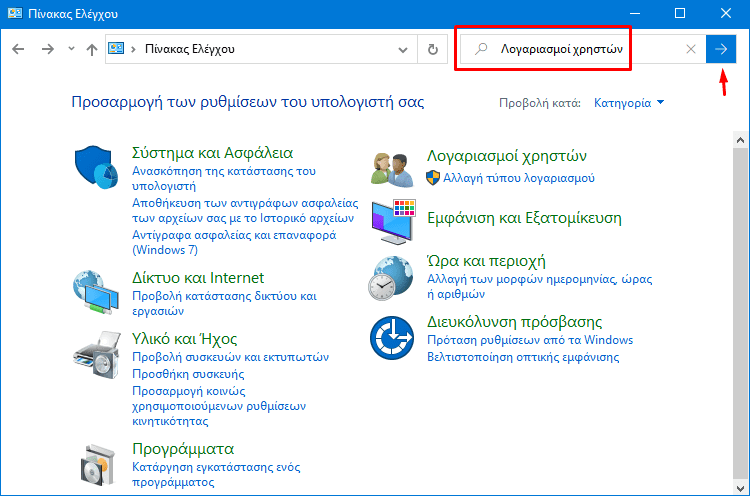Open Κατάργηση εγκατάστασης ενός προγράμματος
Viewport: 750px width, 496px height.
click(x=216, y=474)
